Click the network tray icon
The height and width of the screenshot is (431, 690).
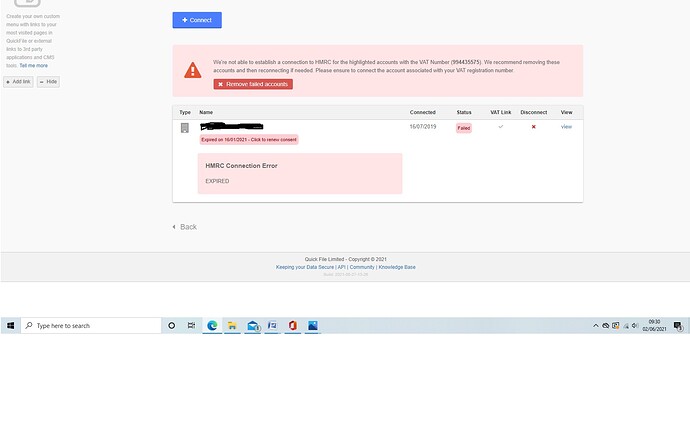tap(625, 326)
